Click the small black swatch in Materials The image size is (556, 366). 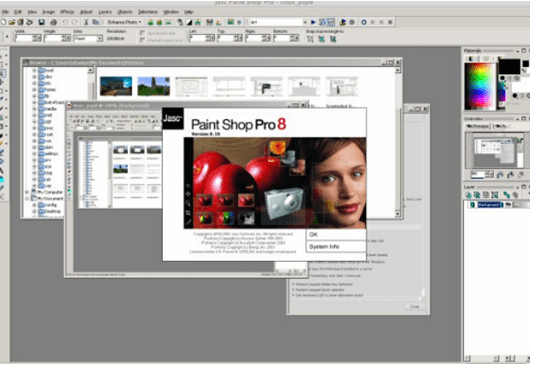[x=526, y=63]
